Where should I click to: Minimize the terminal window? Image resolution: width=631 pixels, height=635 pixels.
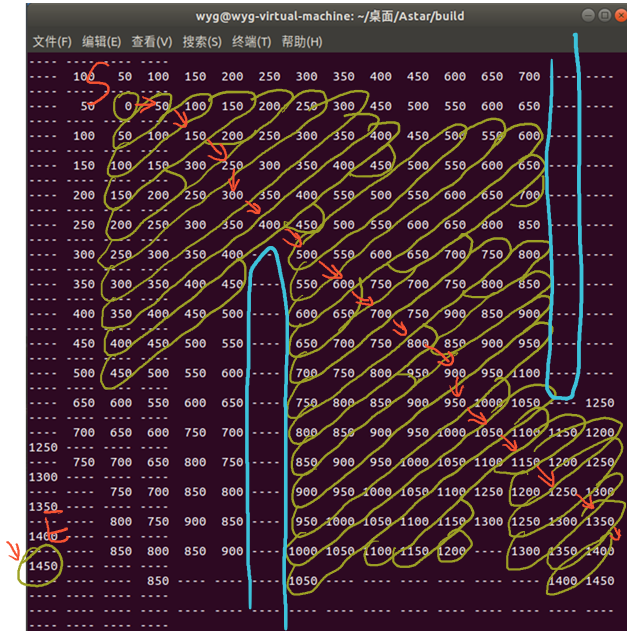coord(588,15)
